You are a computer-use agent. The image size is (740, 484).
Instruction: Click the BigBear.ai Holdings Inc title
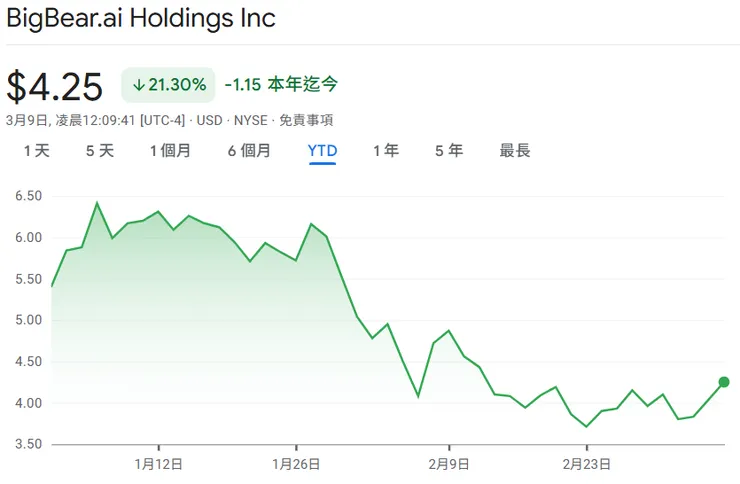pos(141,18)
